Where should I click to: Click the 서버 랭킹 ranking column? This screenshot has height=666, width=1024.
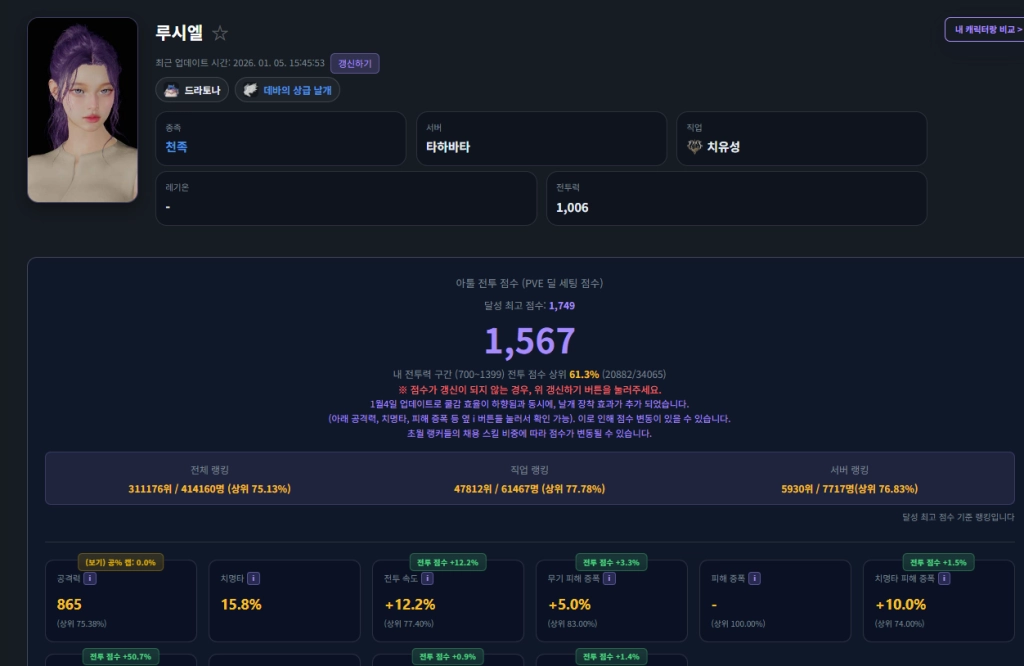849,479
